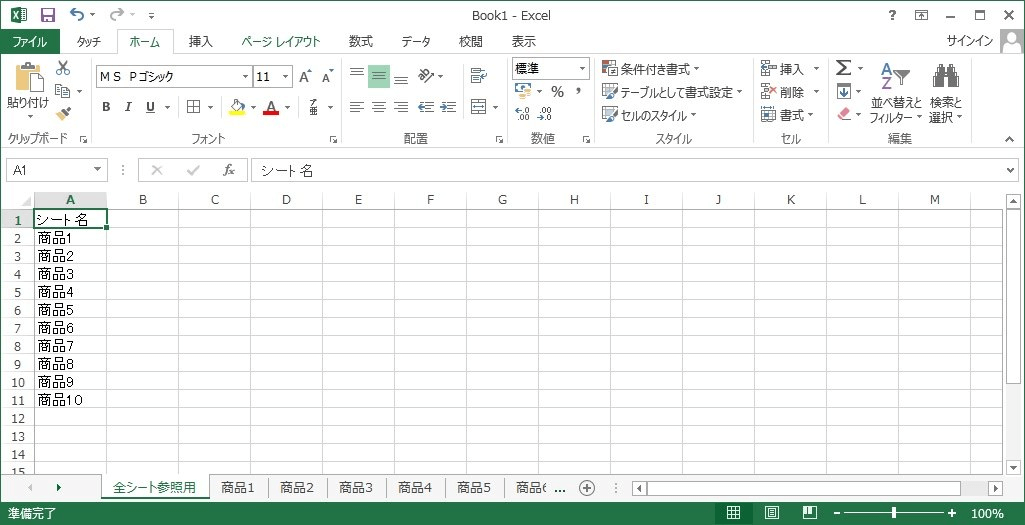
Task: Toggle Bold formatting
Action: tap(106, 107)
